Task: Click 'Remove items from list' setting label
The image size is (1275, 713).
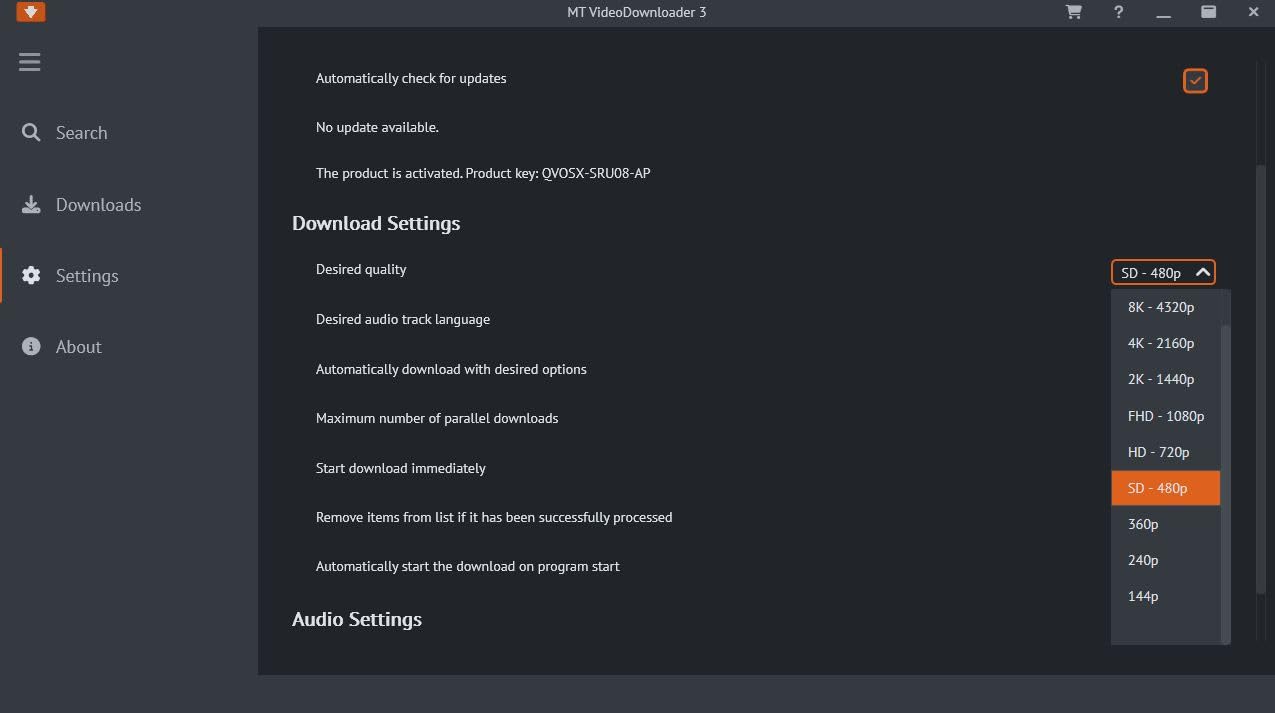Action: coord(494,517)
